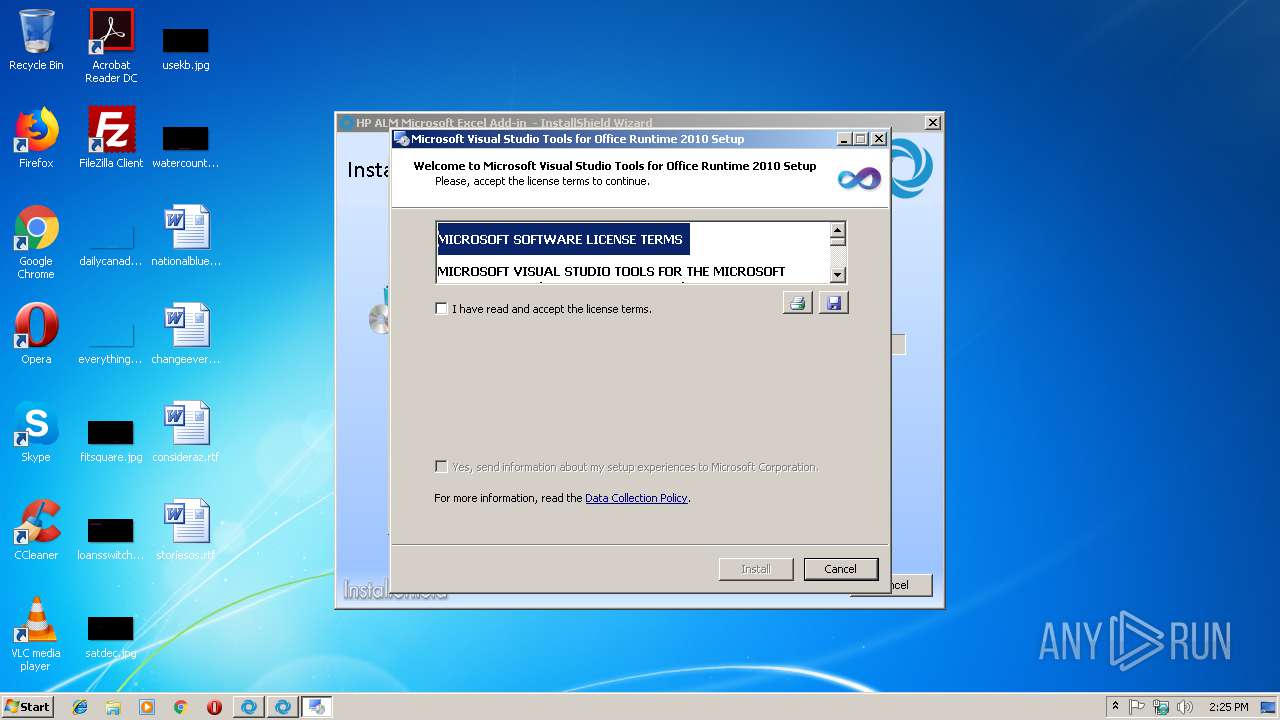
Task: Switch to the second InstallShield taskbar item
Action: (283, 707)
